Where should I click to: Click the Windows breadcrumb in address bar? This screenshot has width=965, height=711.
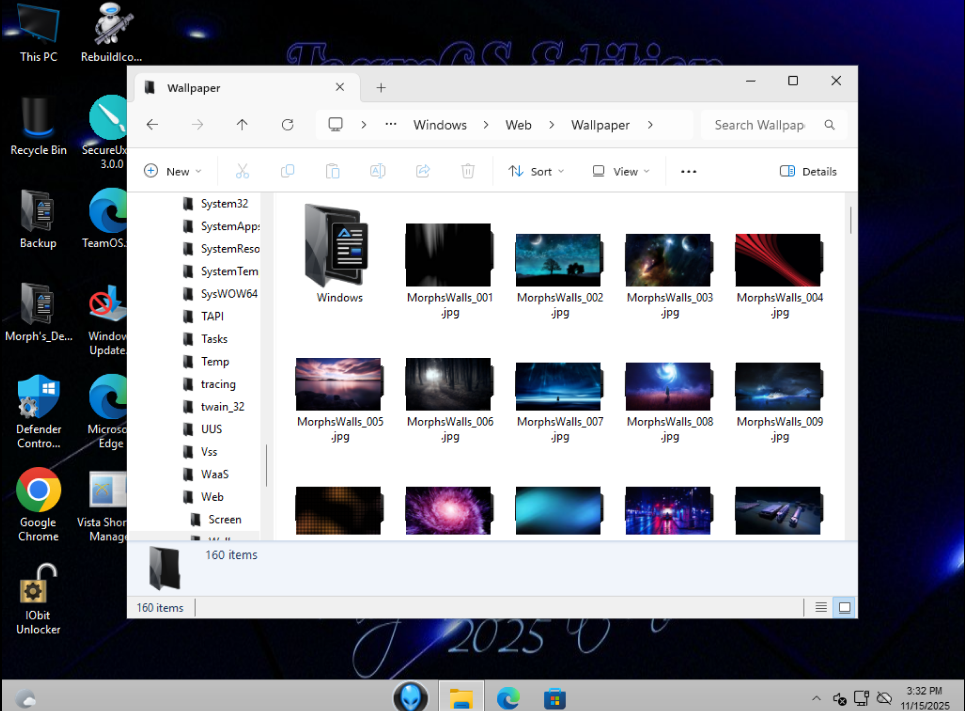click(440, 125)
